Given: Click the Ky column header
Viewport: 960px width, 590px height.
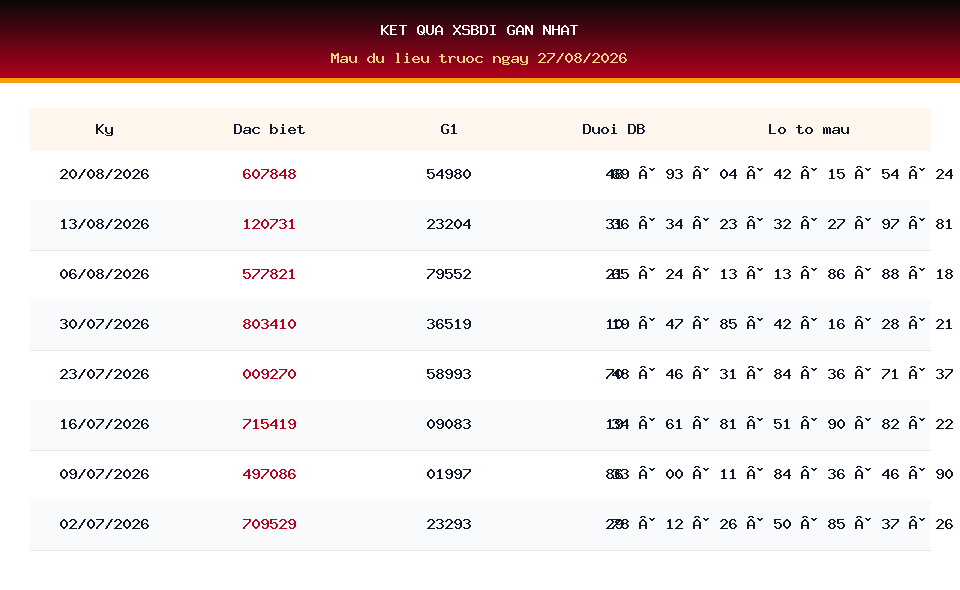Looking at the screenshot, I should [x=104, y=129].
